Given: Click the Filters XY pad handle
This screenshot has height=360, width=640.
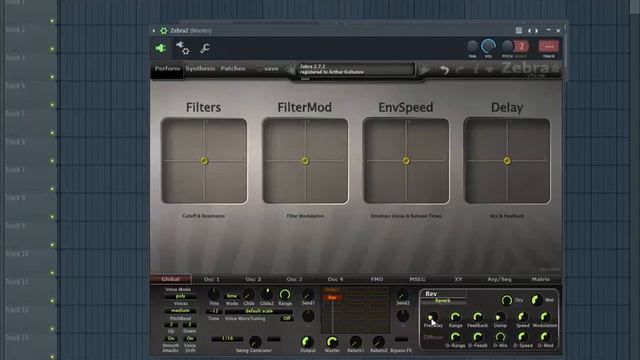Looking at the screenshot, I should coord(204,161).
